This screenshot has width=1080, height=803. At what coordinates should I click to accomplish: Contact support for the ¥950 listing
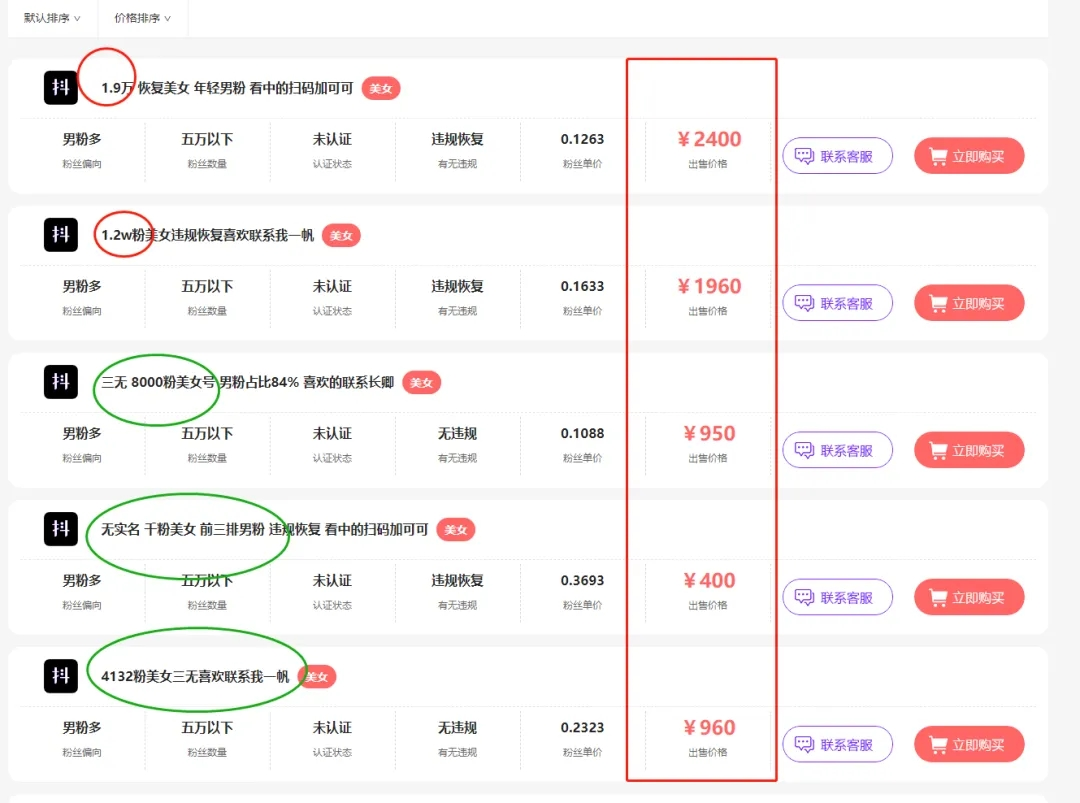tap(838, 450)
